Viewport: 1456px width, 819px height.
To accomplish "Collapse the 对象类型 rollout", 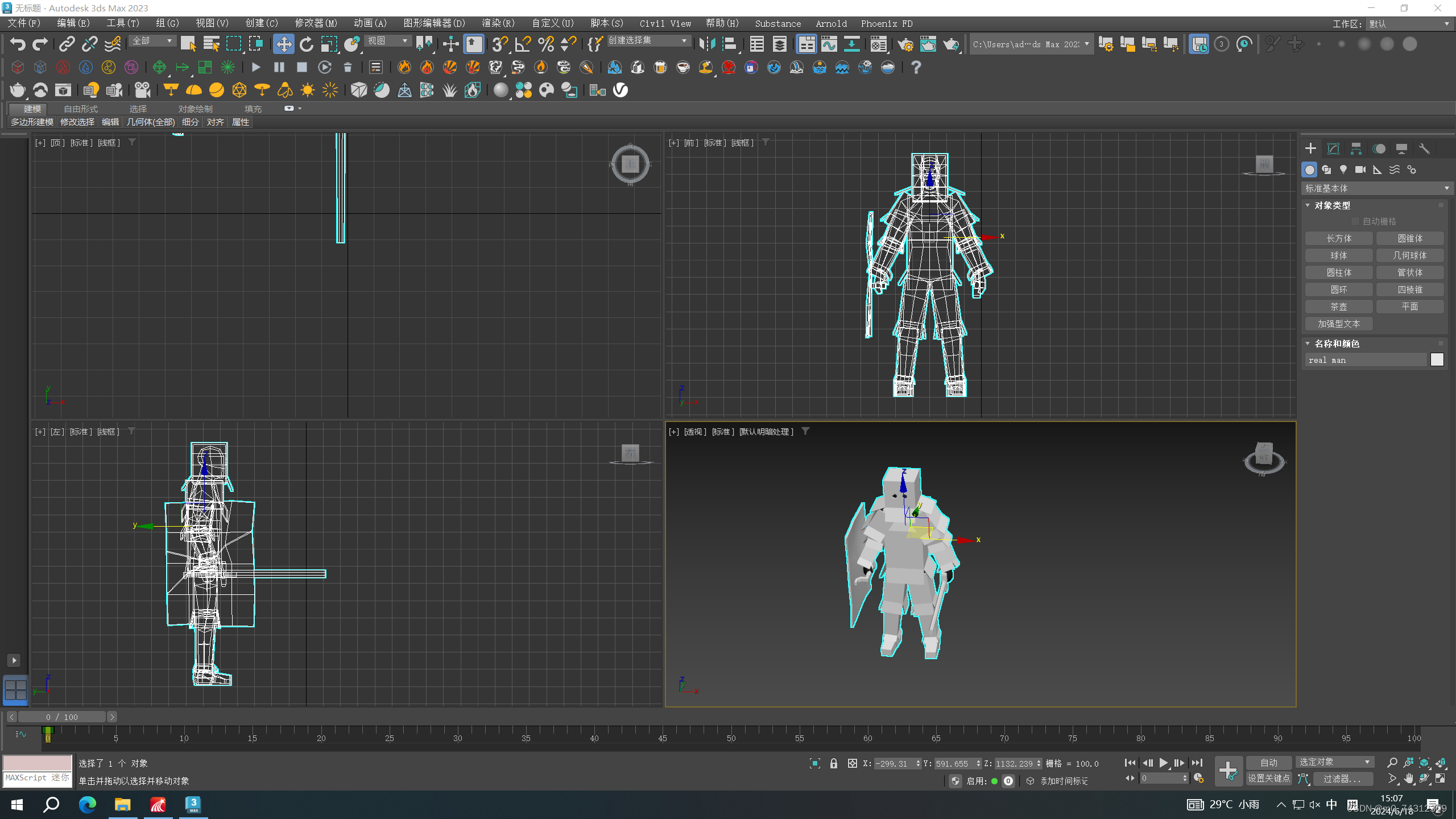I will tap(1332, 205).
